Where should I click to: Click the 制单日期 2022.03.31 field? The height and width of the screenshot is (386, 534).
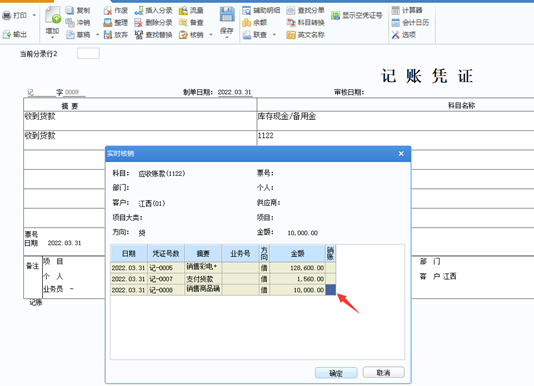point(235,92)
